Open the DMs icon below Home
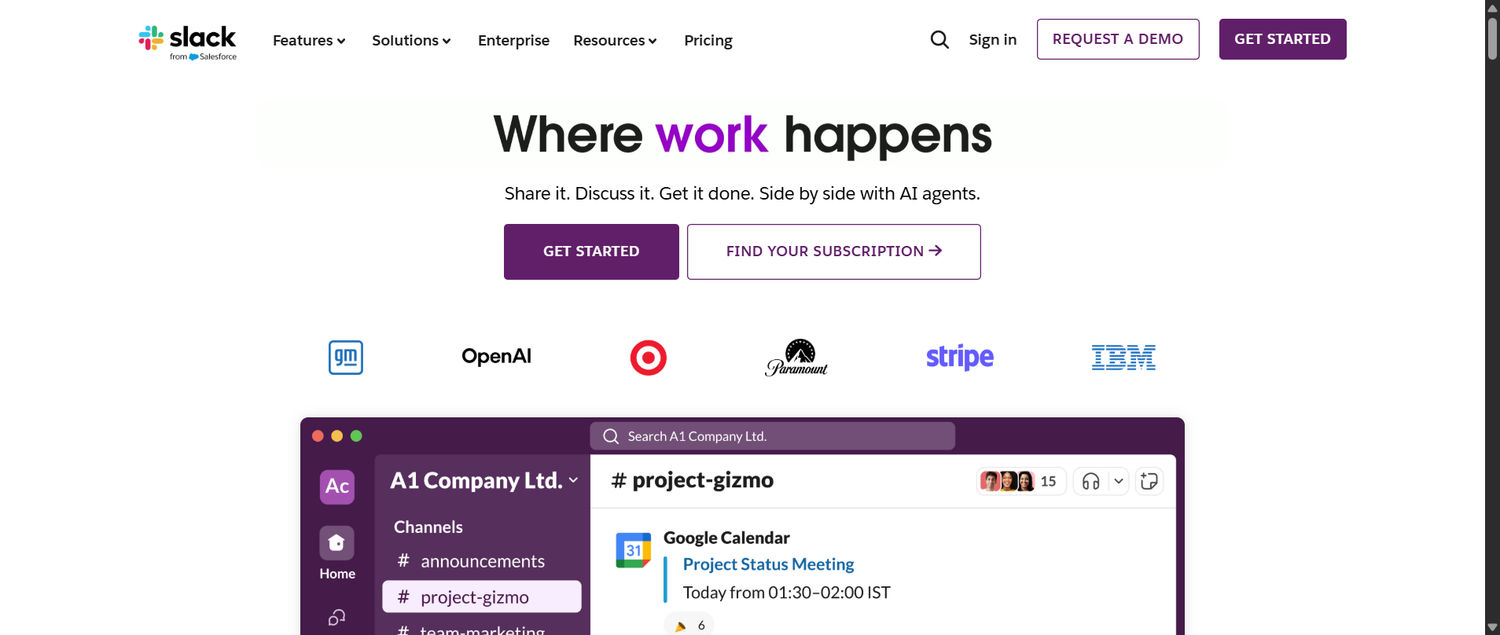The image size is (1500, 635). 336,615
